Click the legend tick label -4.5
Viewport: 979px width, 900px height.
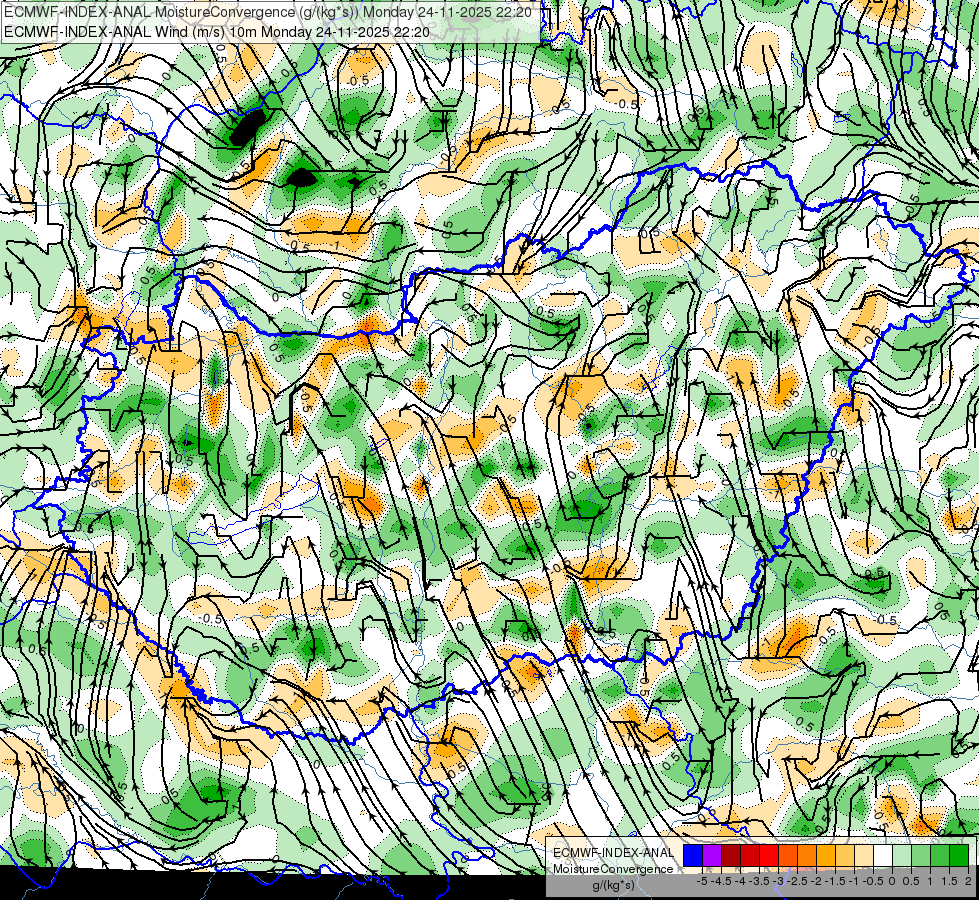coord(719,881)
